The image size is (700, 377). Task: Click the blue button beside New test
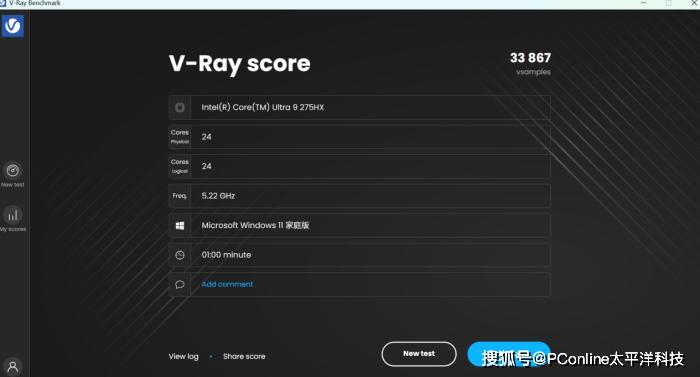pyautogui.click(x=509, y=354)
